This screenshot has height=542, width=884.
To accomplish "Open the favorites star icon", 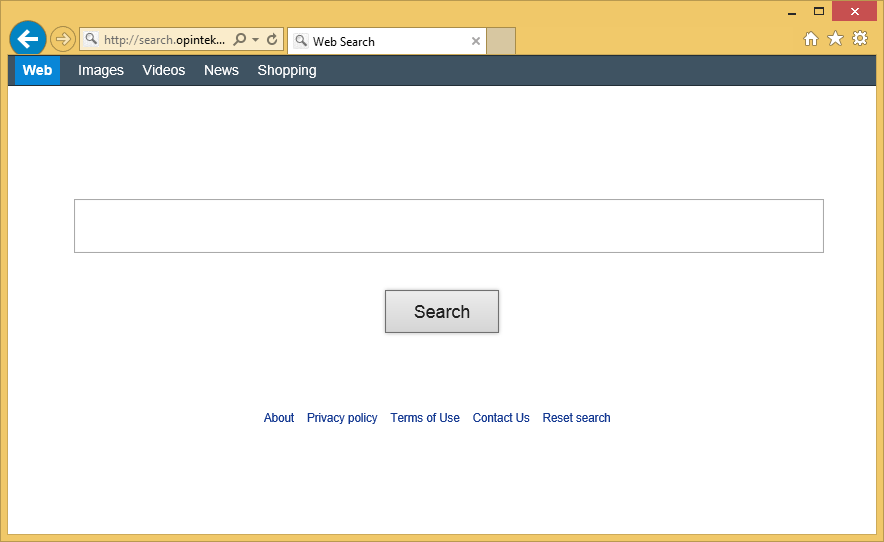I will coord(835,39).
